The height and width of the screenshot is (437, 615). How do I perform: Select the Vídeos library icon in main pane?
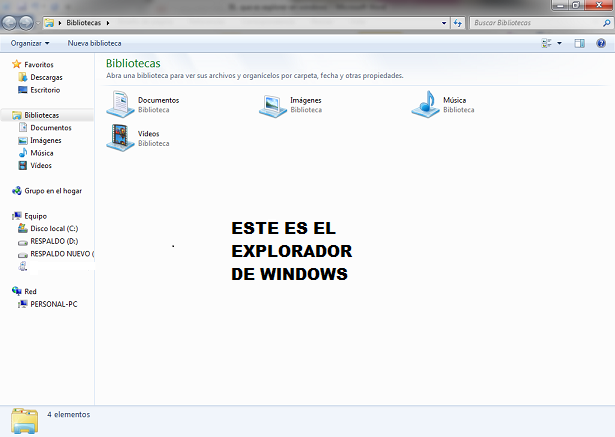[x=120, y=138]
